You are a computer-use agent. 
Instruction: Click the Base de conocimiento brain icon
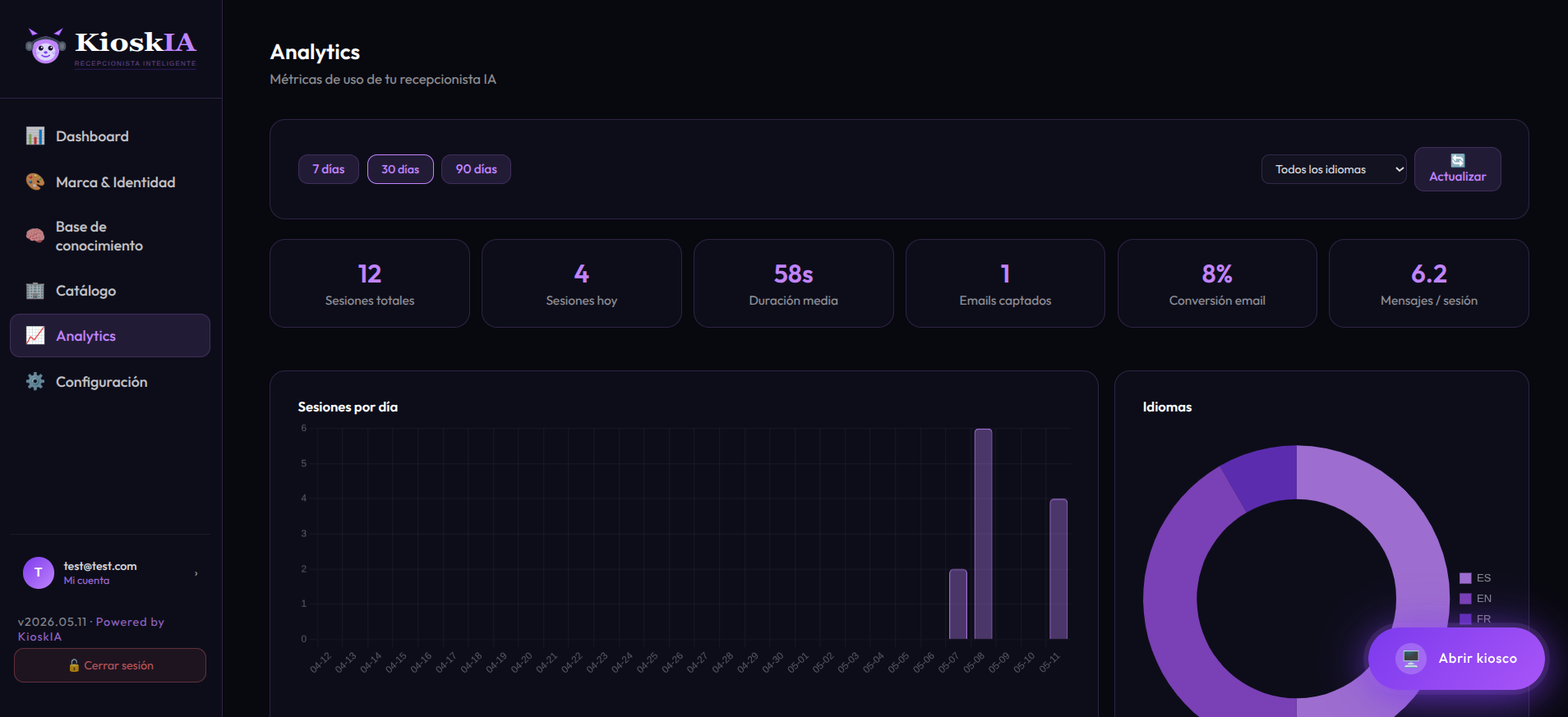pyautogui.click(x=35, y=236)
